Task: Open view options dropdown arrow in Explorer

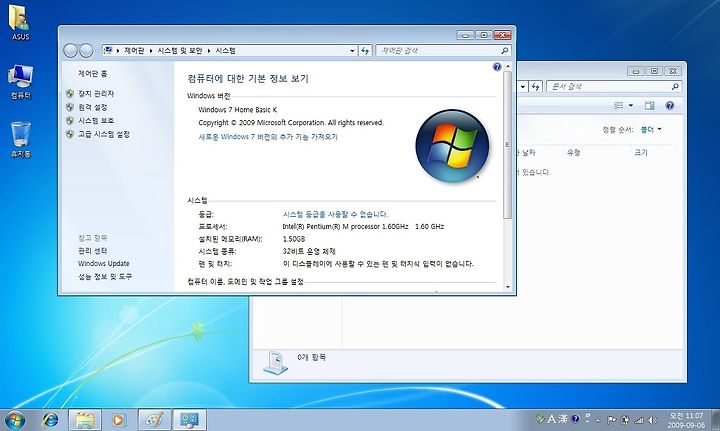Action: tap(631, 106)
